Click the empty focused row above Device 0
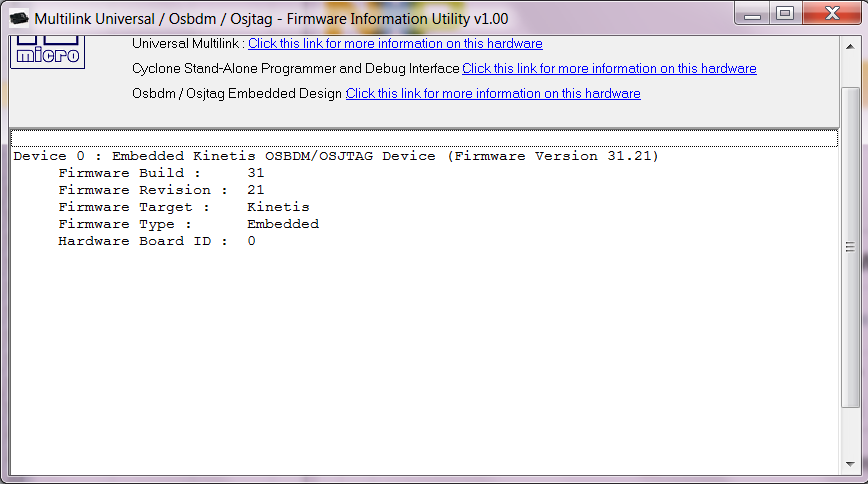 pos(424,138)
